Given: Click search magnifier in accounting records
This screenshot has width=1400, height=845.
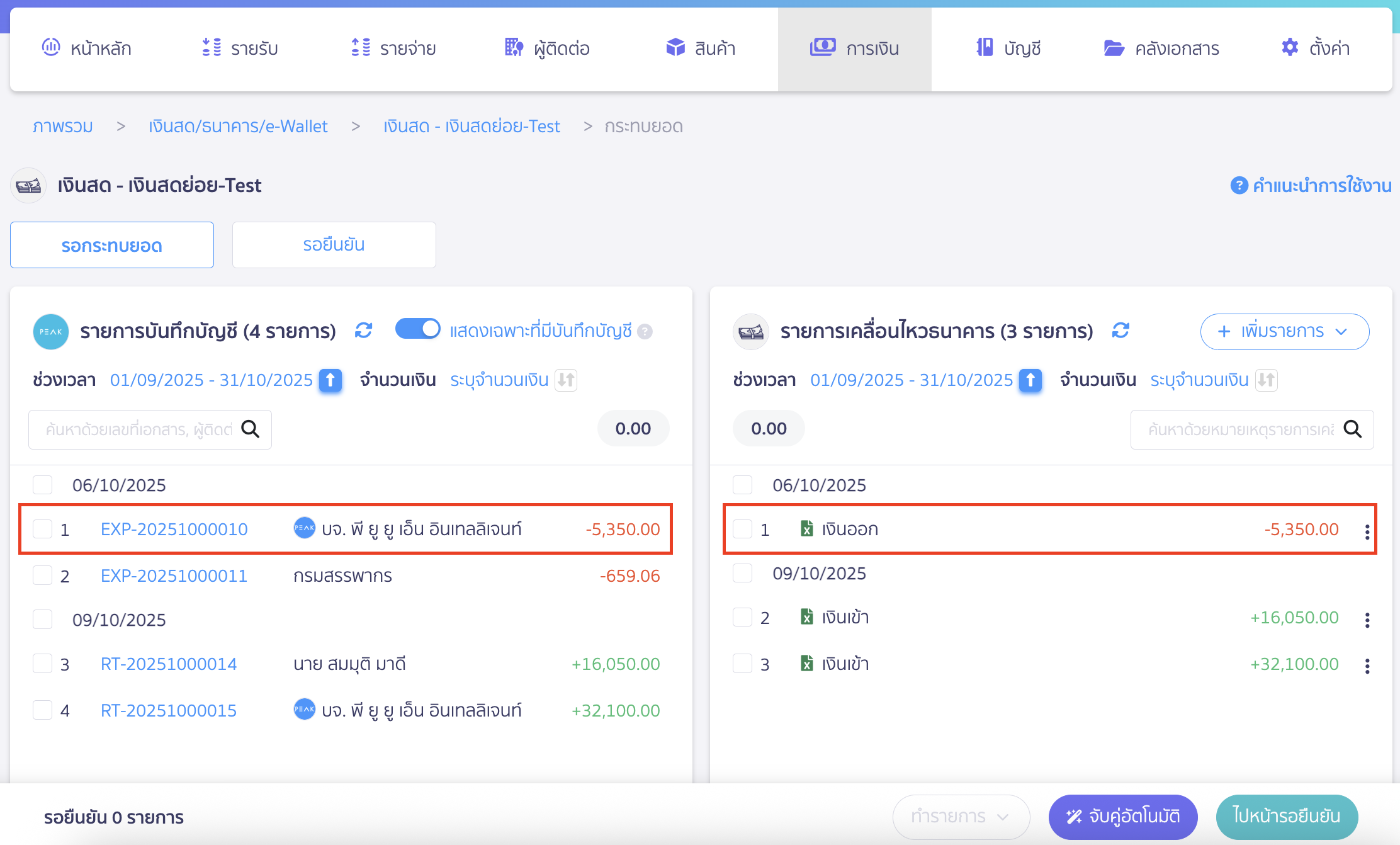Looking at the screenshot, I should [x=251, y=429].
